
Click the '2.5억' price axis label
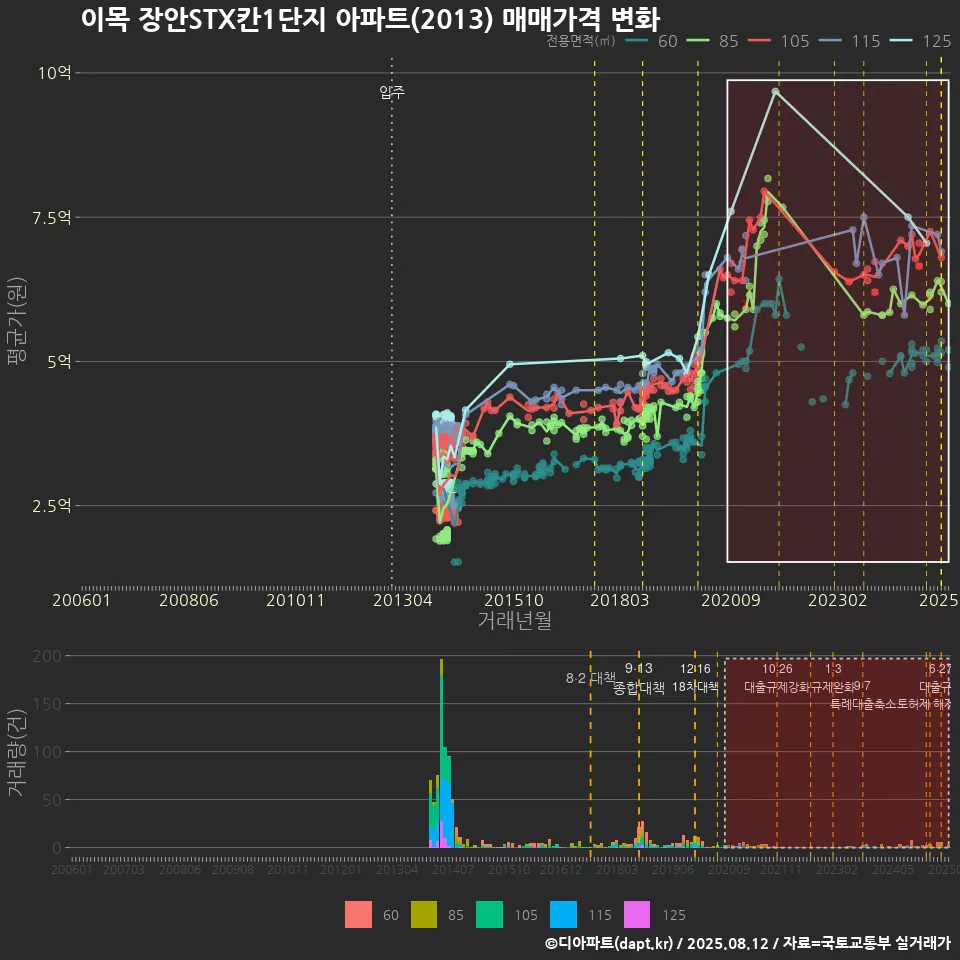51,506
